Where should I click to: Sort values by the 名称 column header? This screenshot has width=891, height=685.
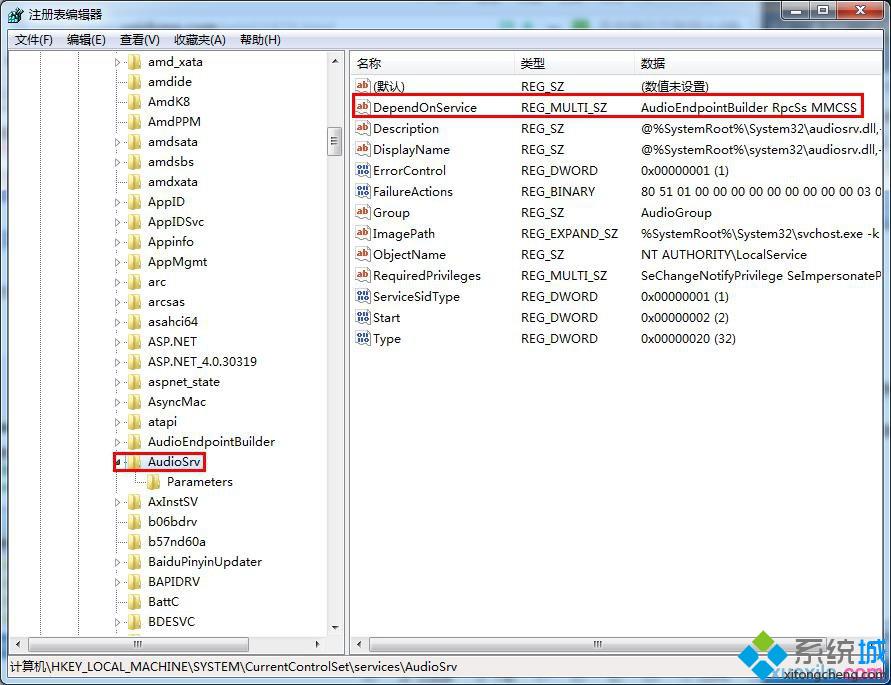coord(433,64)
